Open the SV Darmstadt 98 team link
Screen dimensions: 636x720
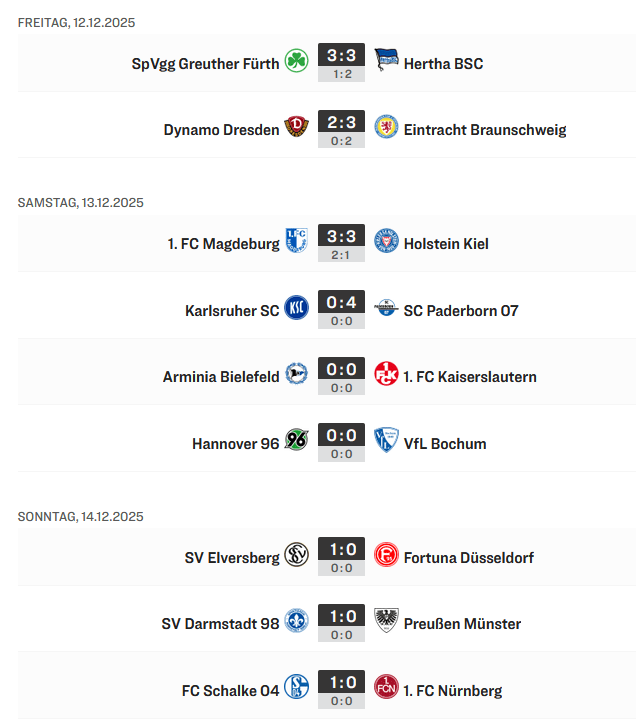pyautogui.click(x=220, y=624)
